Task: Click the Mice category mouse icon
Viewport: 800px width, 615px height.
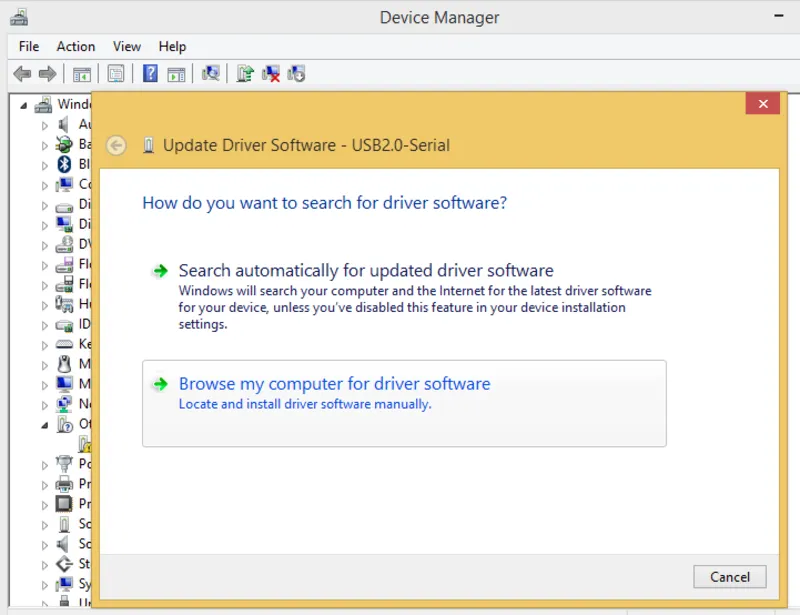Action: pyautogui.click(x=64, y=364)
